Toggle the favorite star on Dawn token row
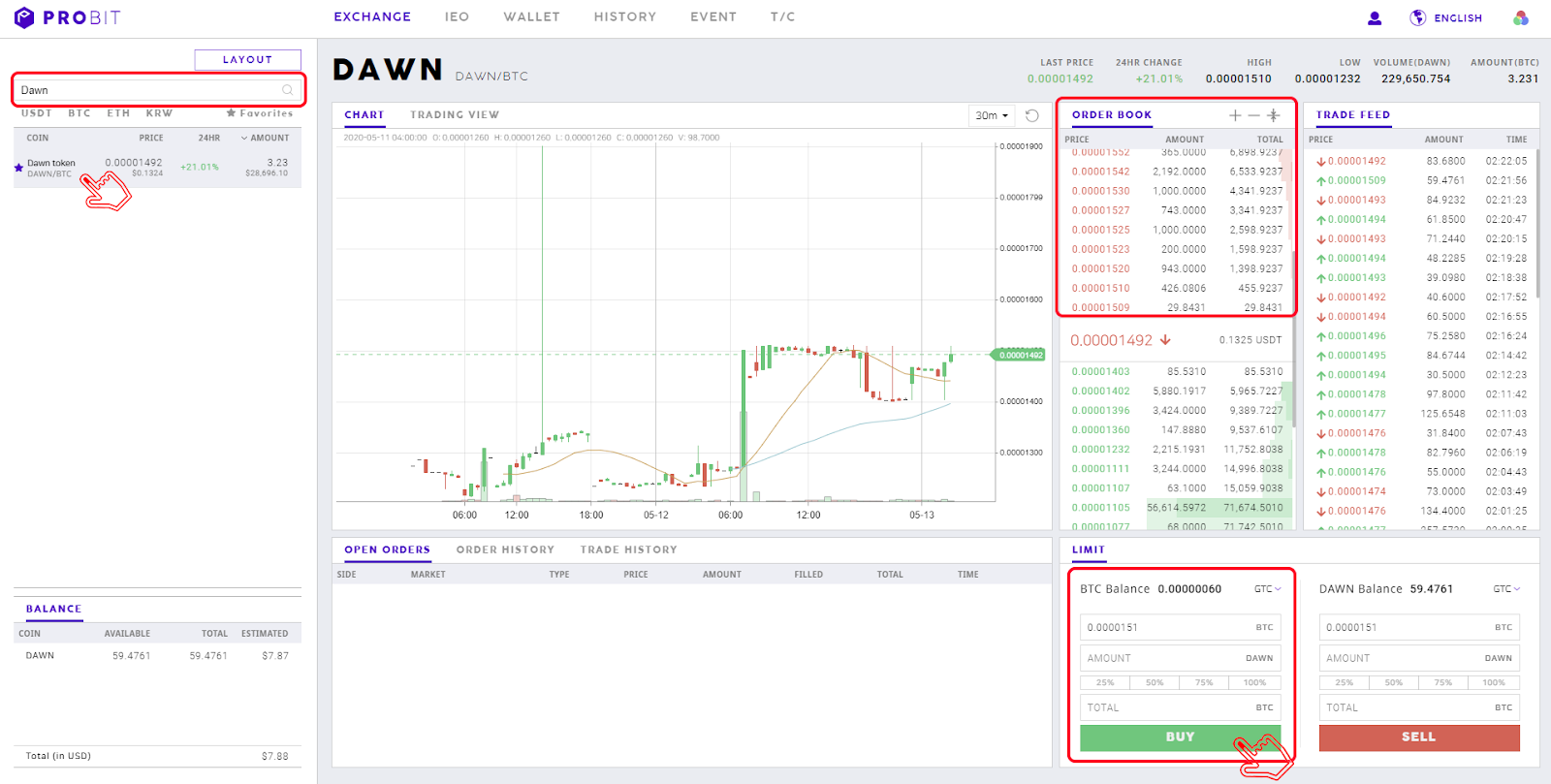Image resolution: width=1551 pixels, height=784 pixels. pyautogui.click(x=18, y=168)
